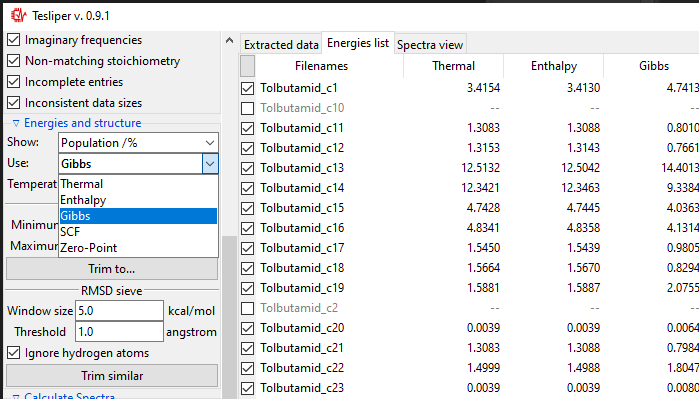
Task: Uncheck the Tolbutamid_c1 row checkbox
Action: (x=247, y=88)
